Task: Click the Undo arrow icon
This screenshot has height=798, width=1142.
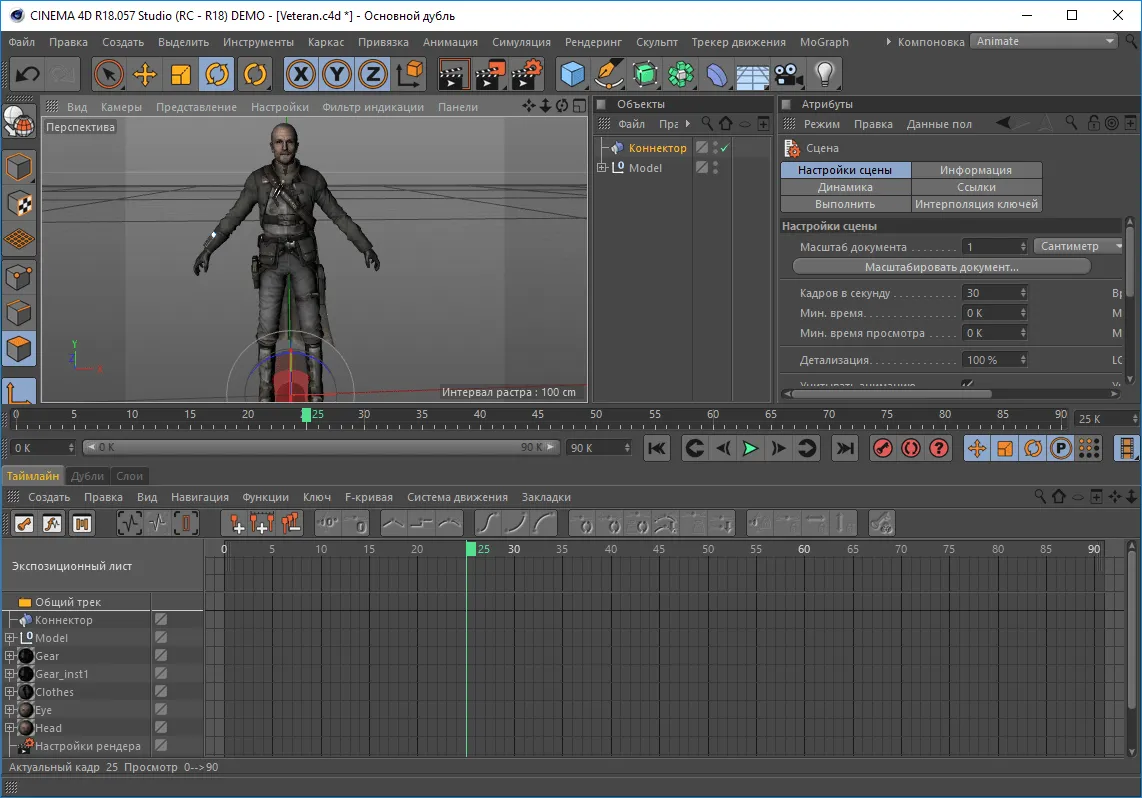Action: pos(28,74)
